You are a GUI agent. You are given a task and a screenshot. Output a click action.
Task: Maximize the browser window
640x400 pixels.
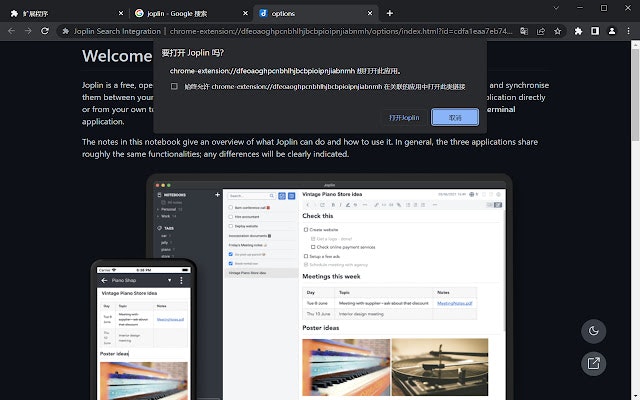click(604, 8)
